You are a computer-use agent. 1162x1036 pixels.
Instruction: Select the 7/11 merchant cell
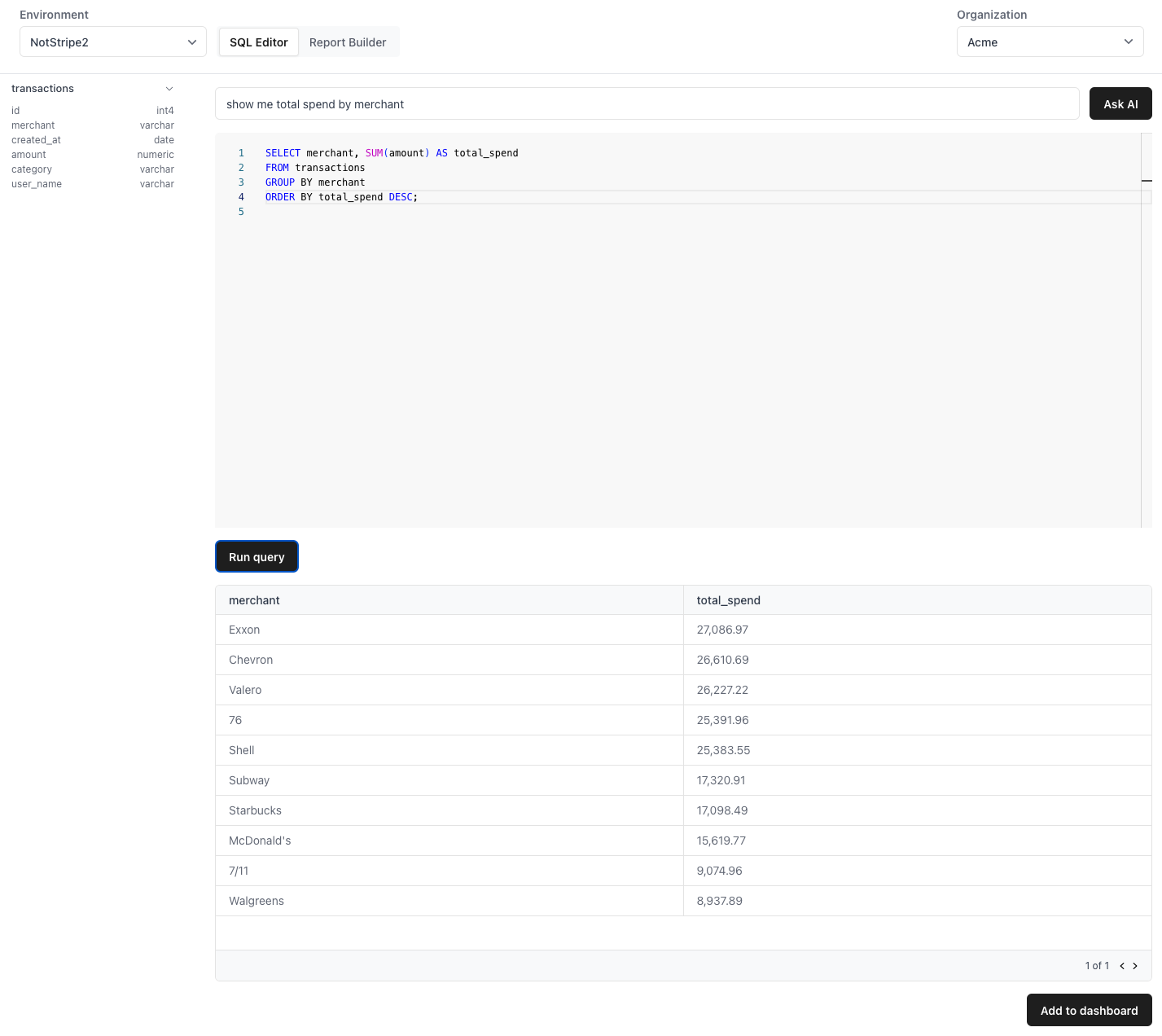(x=449, y=871)
